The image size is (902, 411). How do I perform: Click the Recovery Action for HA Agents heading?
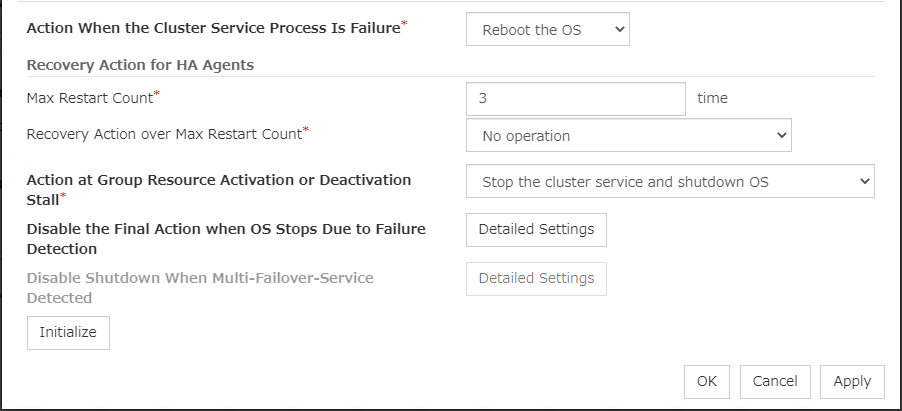(140, 65)
